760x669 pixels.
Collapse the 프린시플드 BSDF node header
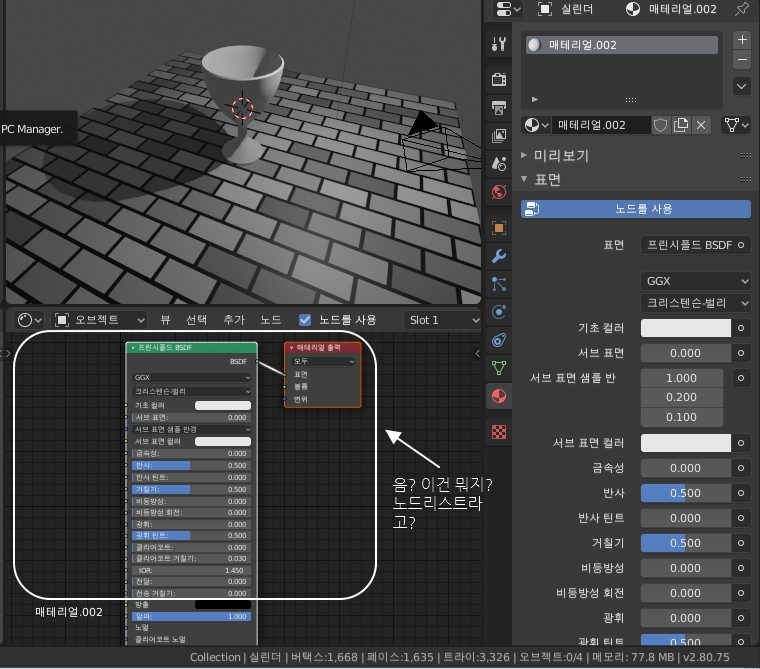tap(133, 348)
